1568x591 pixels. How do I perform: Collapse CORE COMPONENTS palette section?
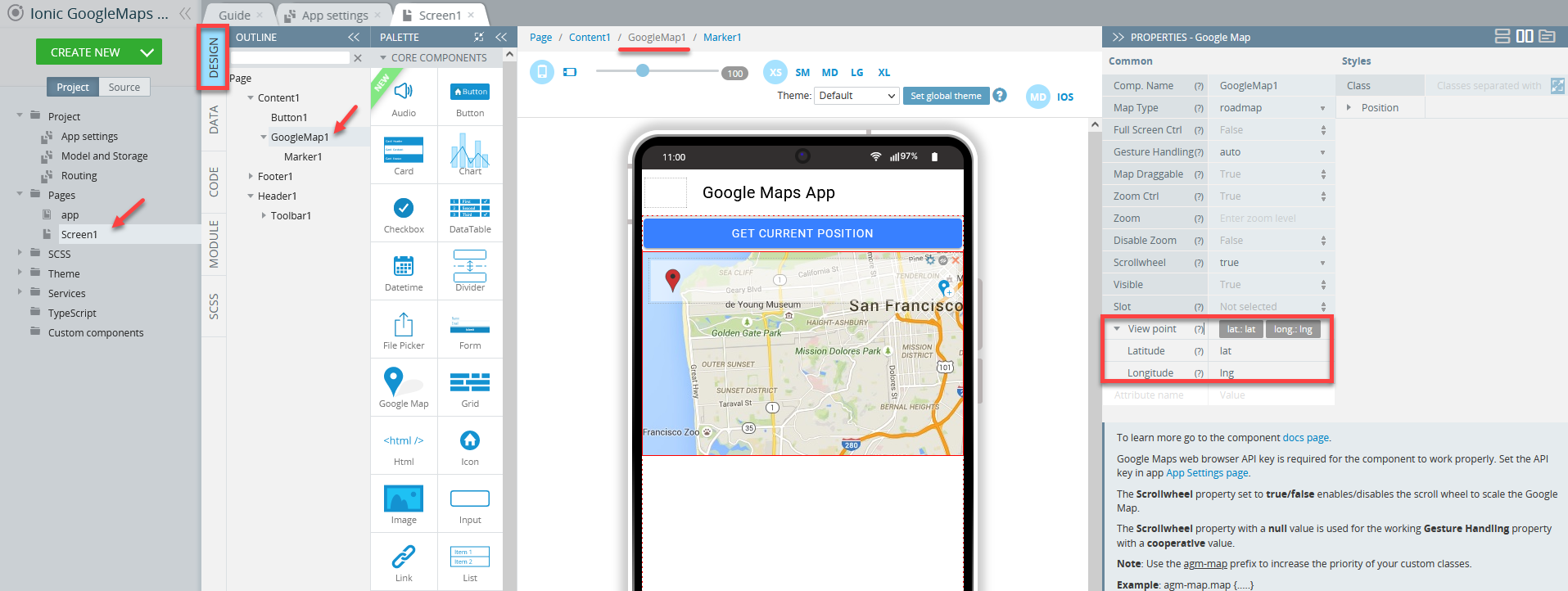point(383,57)
